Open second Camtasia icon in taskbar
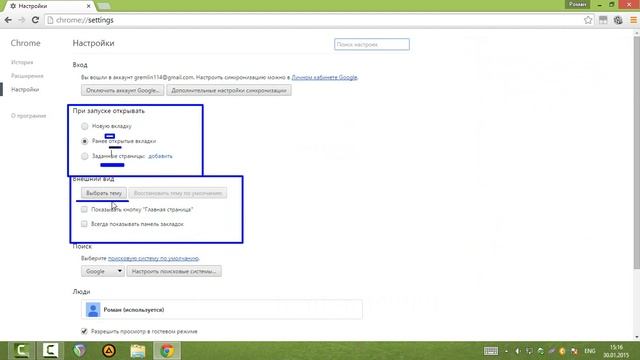640x360 pixels. 50,351
